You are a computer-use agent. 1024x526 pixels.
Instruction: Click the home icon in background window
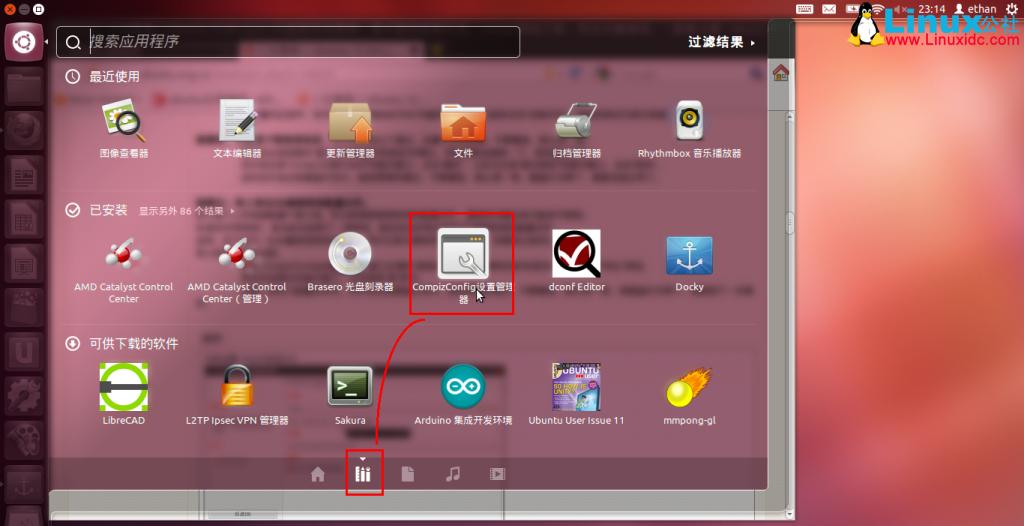780,73
